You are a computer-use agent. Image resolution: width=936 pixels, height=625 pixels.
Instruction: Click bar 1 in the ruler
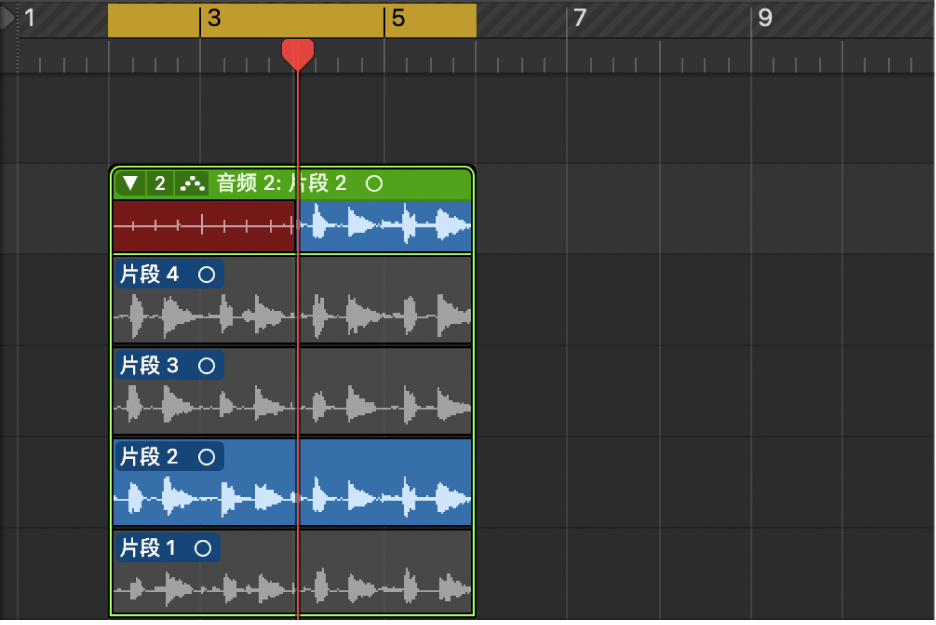(x=30, y=18)
